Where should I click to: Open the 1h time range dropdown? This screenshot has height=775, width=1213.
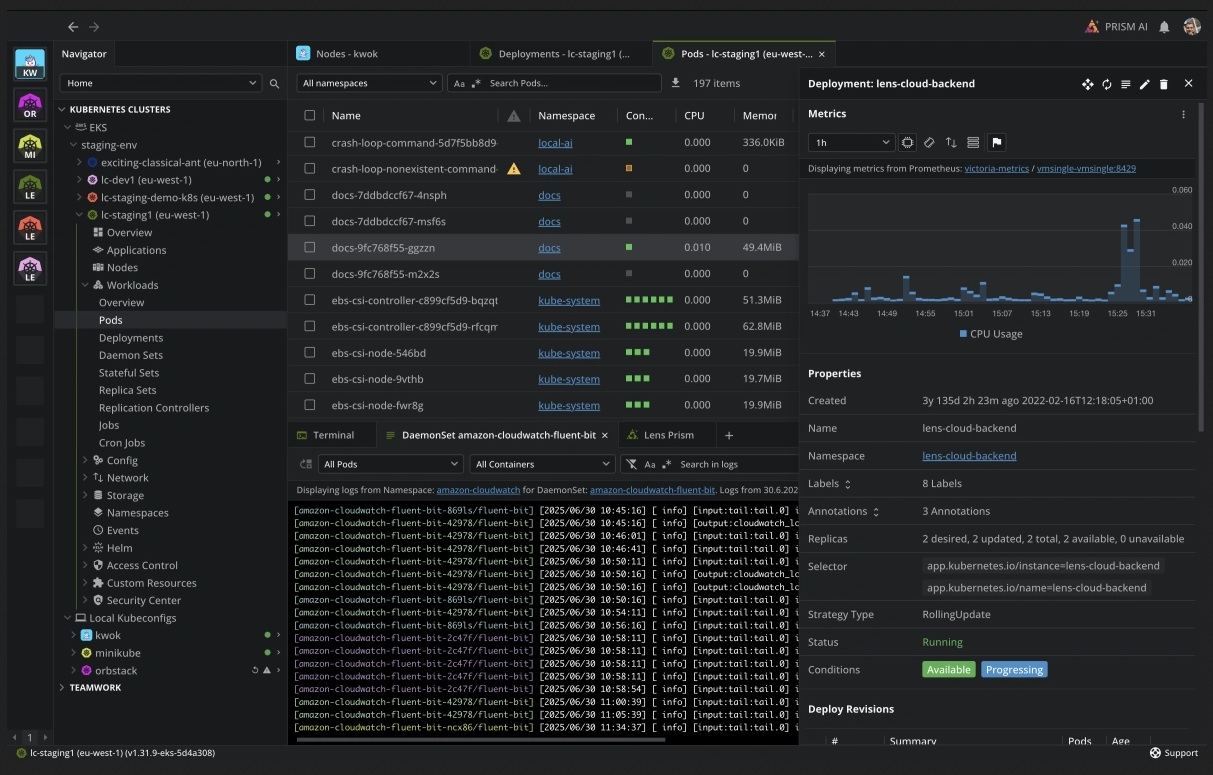click(x=850, y=143)
